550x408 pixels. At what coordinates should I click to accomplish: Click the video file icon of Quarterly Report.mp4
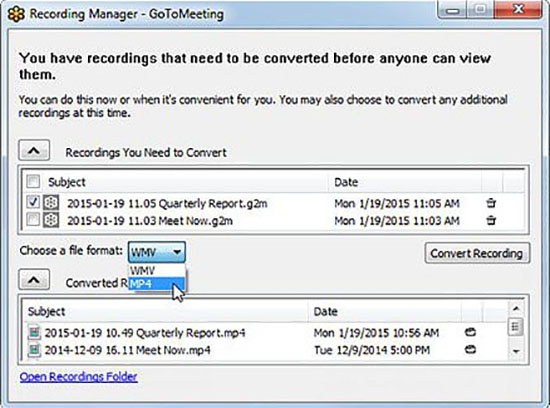(x=34, y=332)
